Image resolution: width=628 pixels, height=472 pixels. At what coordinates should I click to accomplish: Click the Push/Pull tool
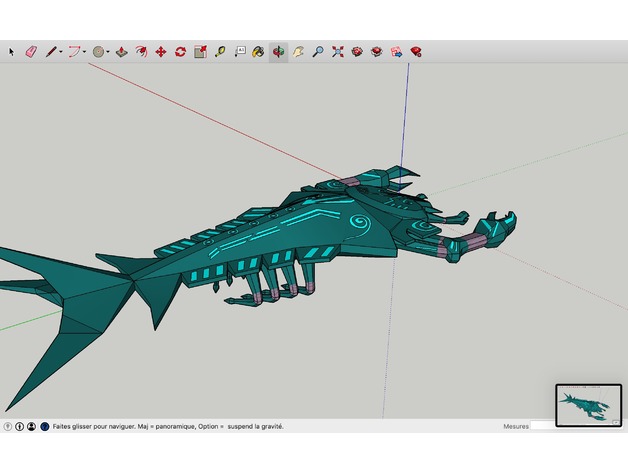click(121, 51)
